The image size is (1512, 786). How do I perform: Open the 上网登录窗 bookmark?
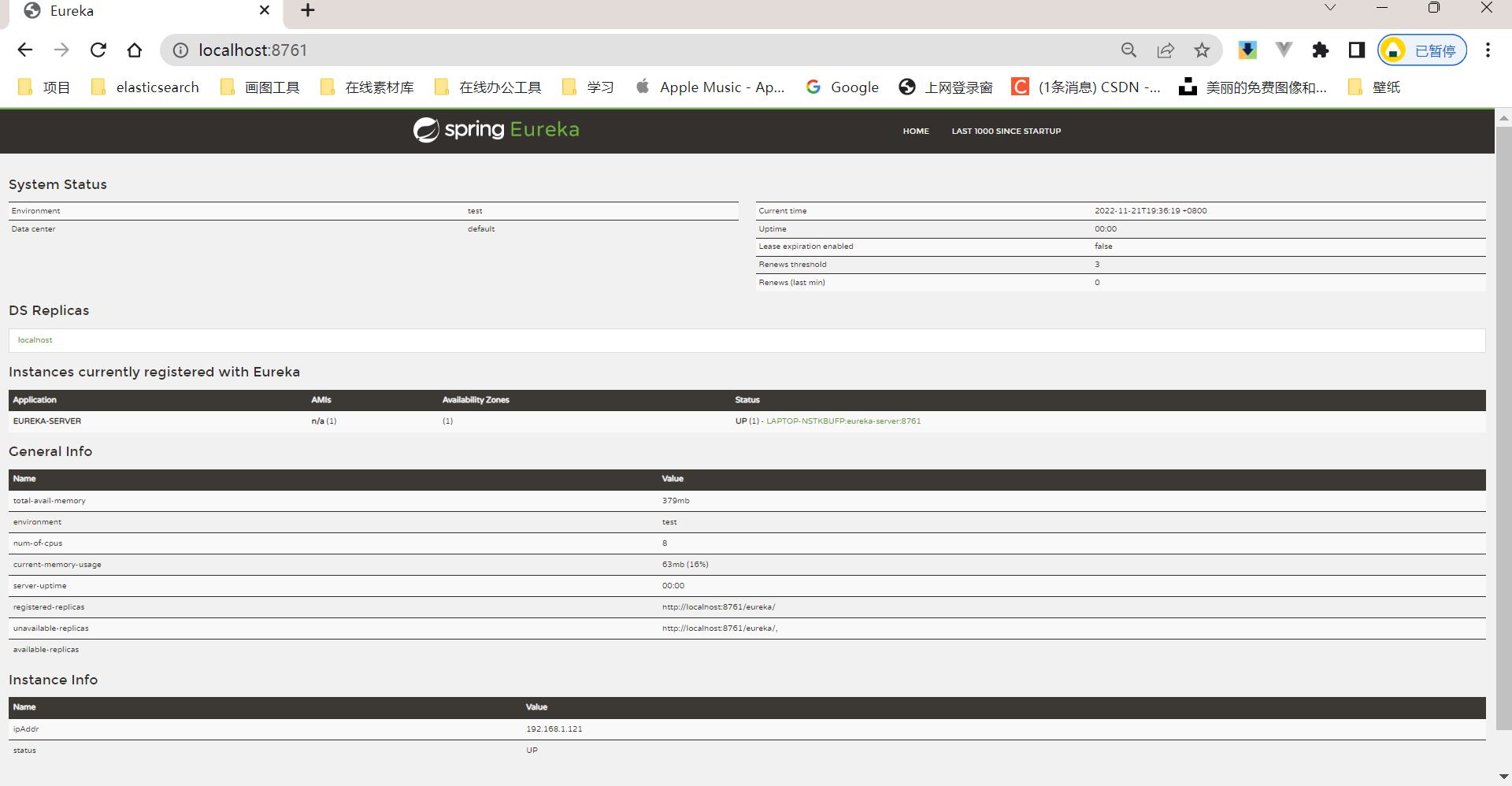(946, 87)
